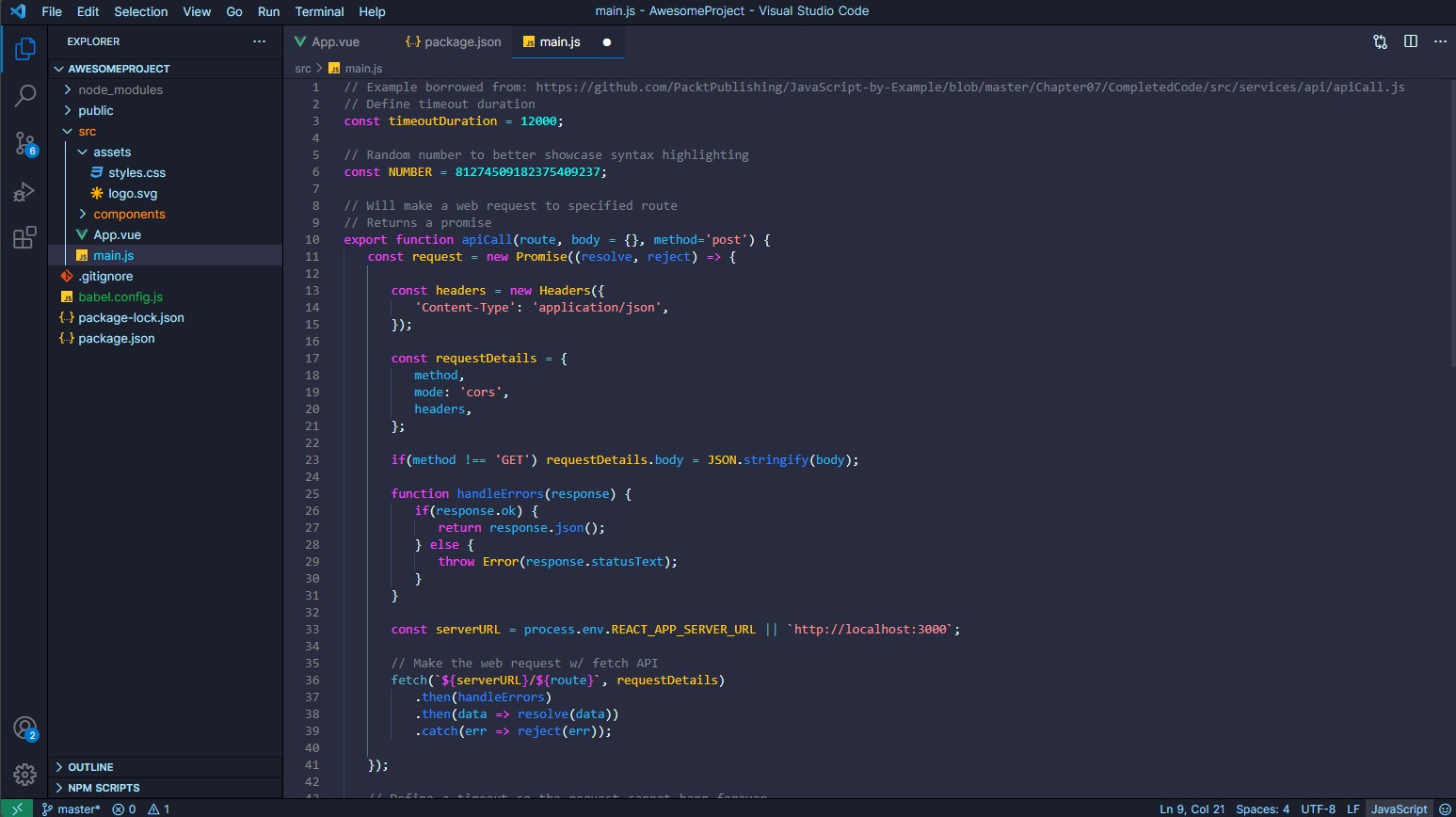This screenshot has width=1456, height=817.
Task: Click the Open Changes compare icon
Action: click(1380, 41)
